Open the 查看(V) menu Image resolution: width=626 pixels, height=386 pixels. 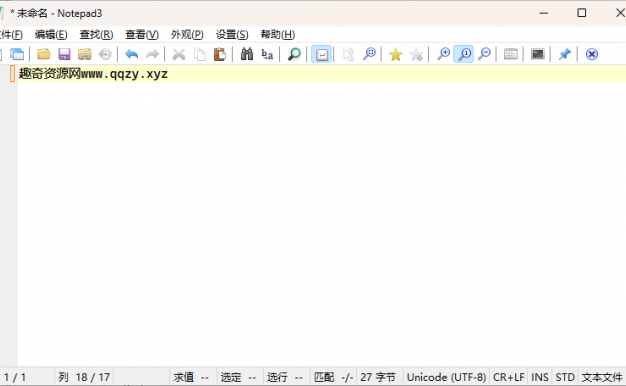tap(142, 35)
